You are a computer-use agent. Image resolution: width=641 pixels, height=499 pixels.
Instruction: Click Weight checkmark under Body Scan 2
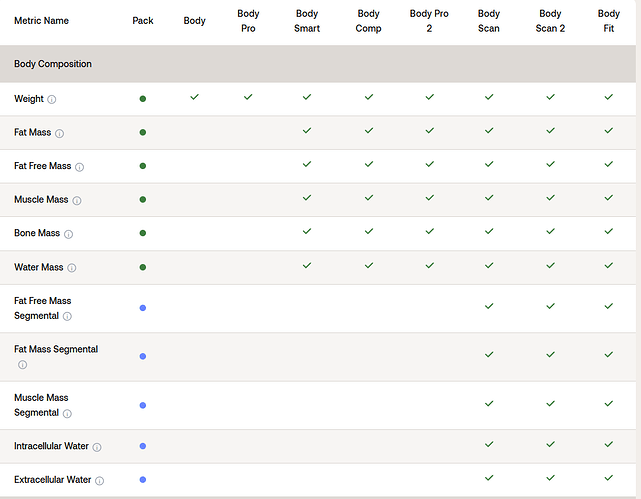pyautogui.click(x=551, y=97)
